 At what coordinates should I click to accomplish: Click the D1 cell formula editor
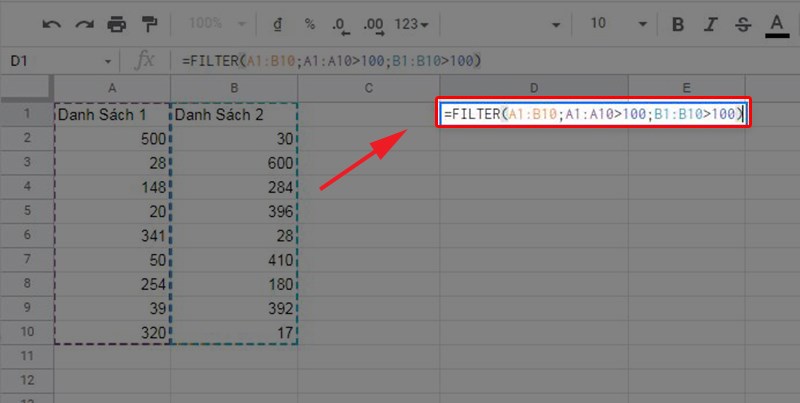[x=593, y=113]
